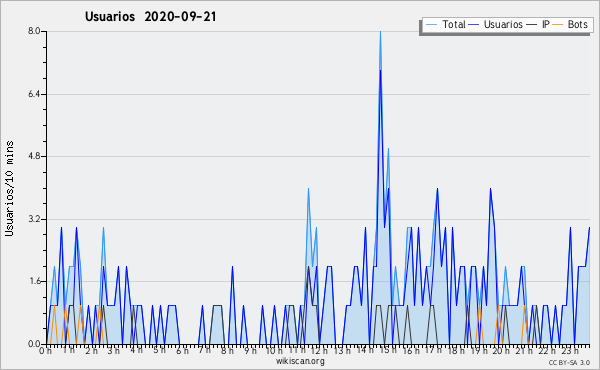The width and height of the screenshot is (600, 370).
Task: Click the y-axis value 4.8
Action: click(34, 156)
